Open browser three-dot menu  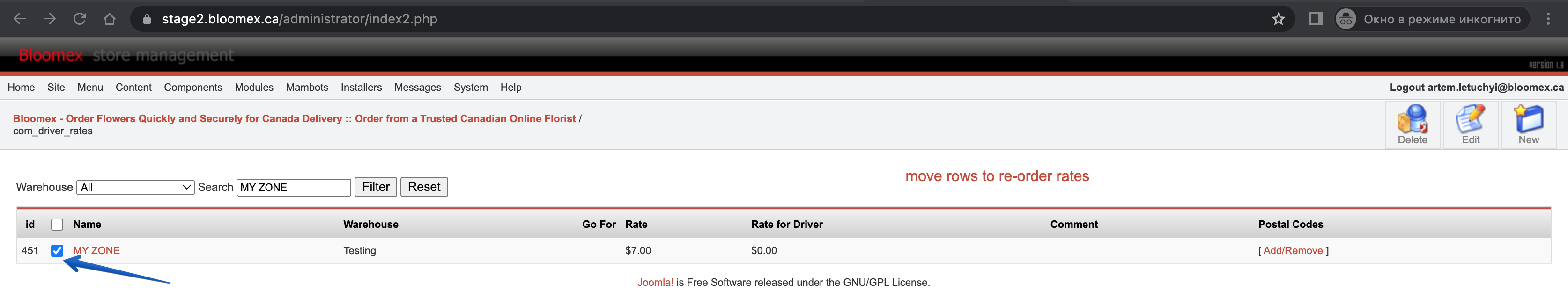coord(1548,19)
